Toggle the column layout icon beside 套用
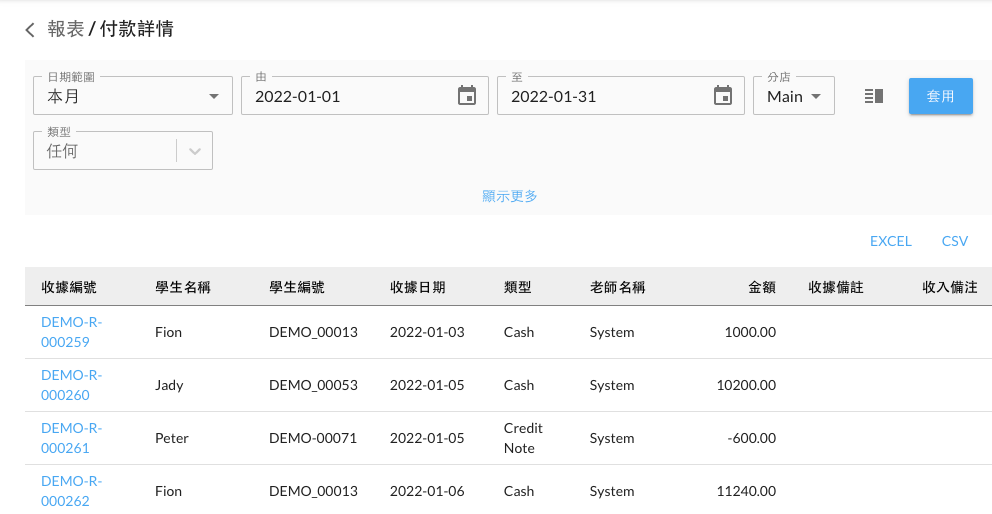 coord(874,96)
